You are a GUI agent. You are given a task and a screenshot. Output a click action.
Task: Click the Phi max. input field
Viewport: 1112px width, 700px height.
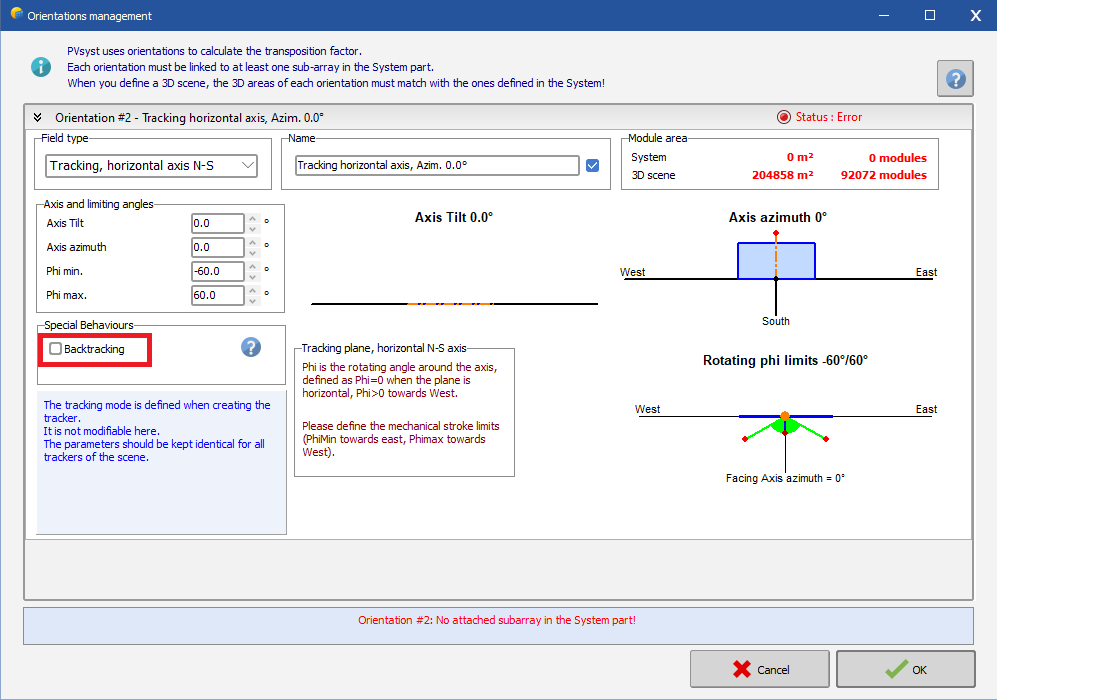click(x=217, y=295)
